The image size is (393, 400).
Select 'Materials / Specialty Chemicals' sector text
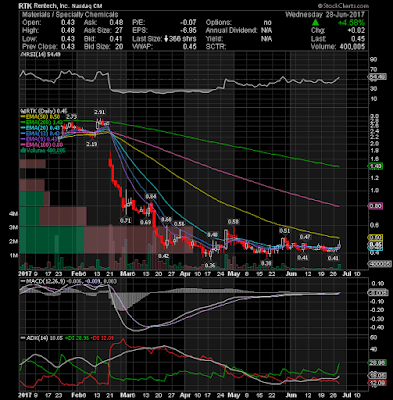(x=70, y=15)
